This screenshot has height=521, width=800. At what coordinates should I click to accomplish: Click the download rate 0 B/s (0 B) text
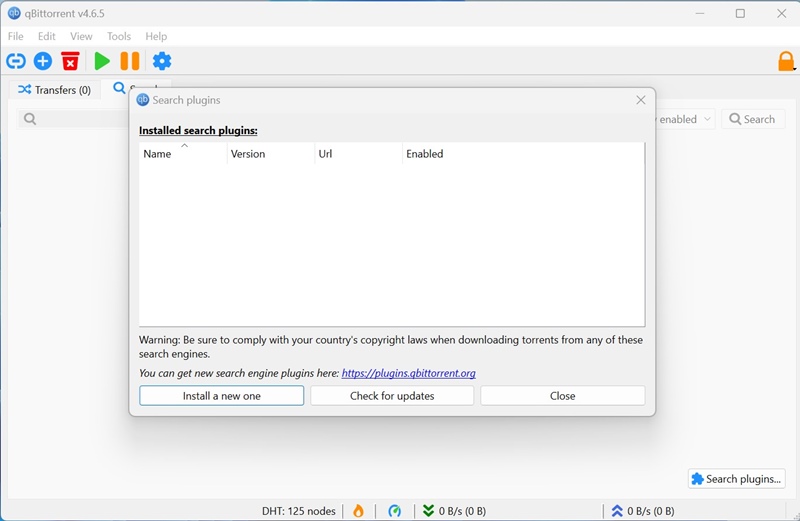coord(462,511)
